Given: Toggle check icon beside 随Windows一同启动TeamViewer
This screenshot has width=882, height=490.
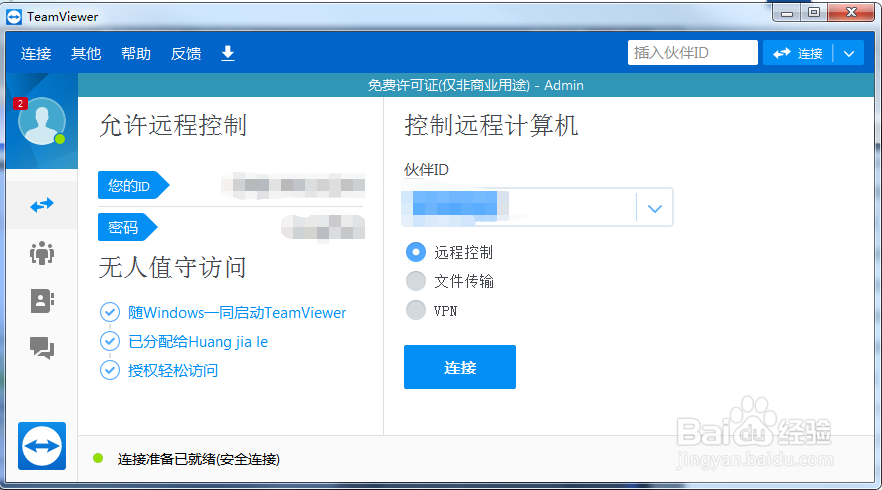Looking at the screenshot, I should click(x=110, y=312).
